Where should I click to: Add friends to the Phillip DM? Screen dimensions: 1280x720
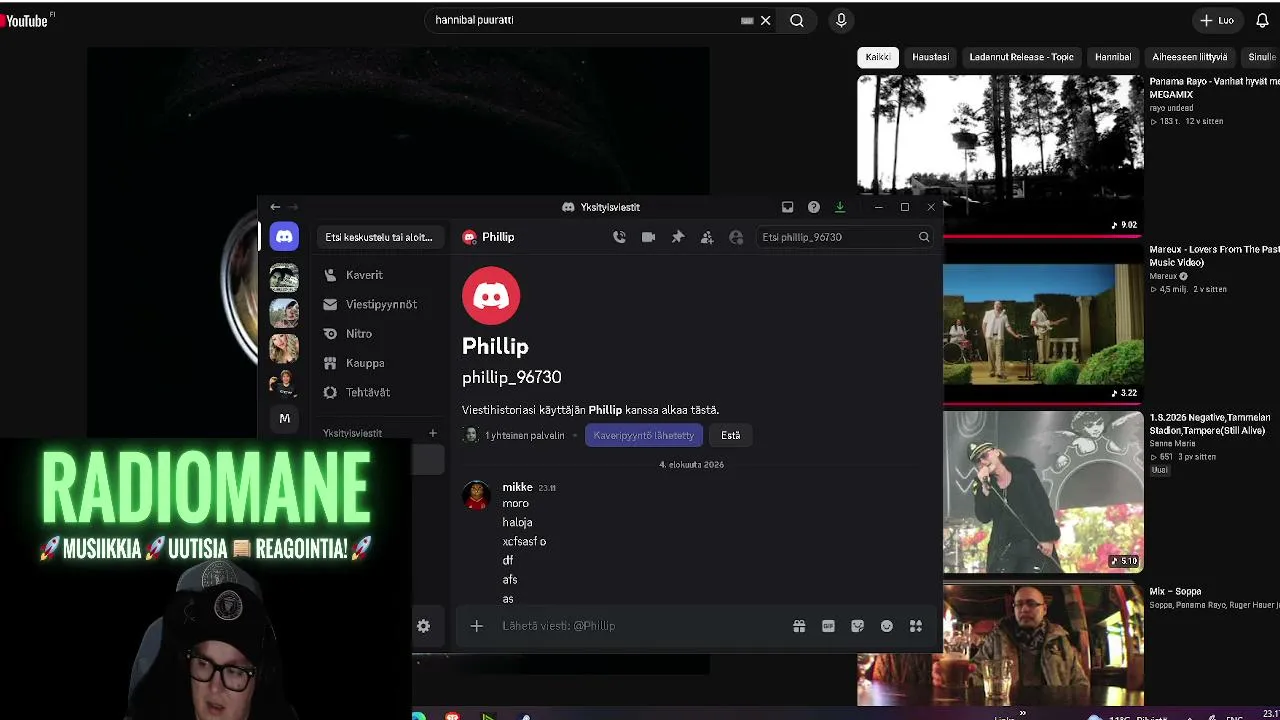coord(707,237)
